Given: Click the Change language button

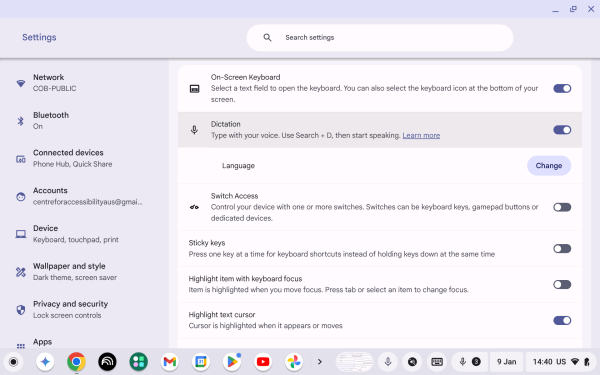Looking at the screenshot, I should [x=549, y=166].
